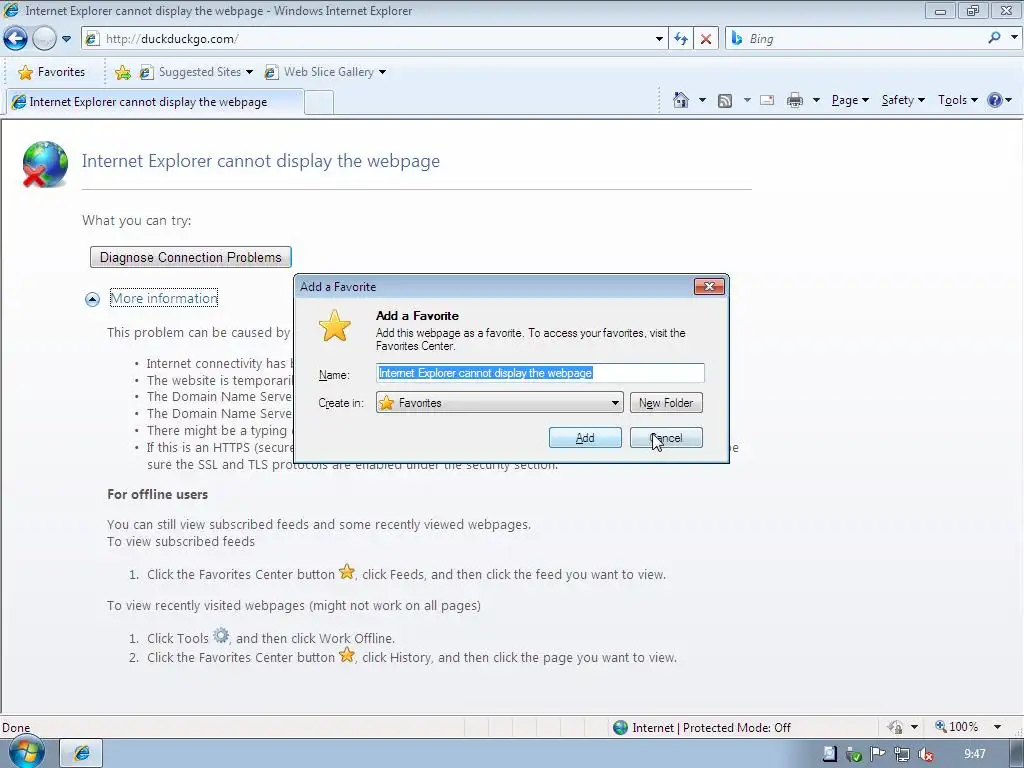Click the Home page icon
Image resolution: width=1024 pixels, height=768 pixels.
point(680,100)
